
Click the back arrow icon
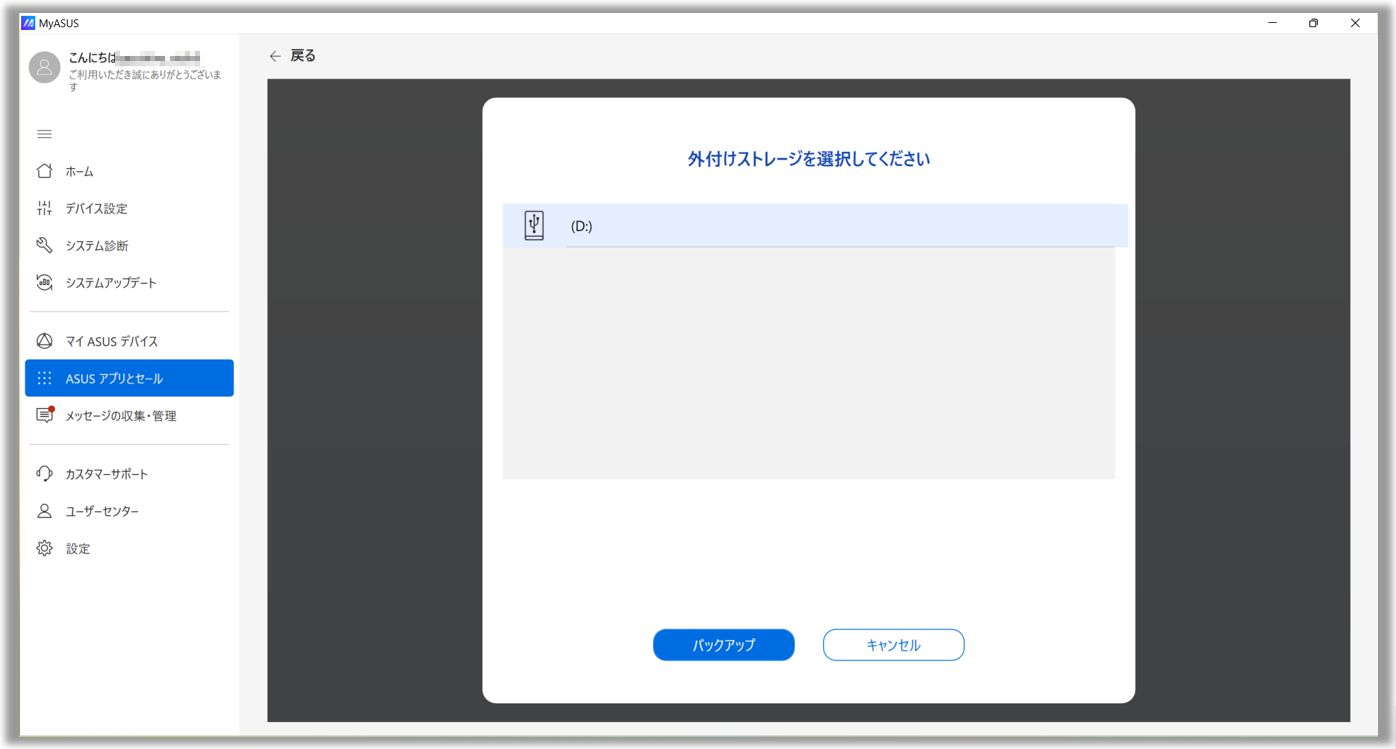276,56
